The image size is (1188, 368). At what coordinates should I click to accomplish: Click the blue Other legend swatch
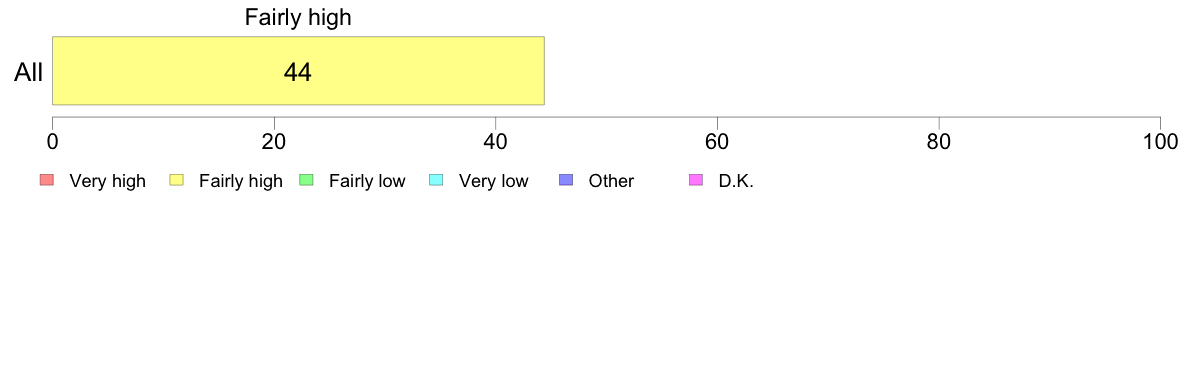(x=566, y=180)
